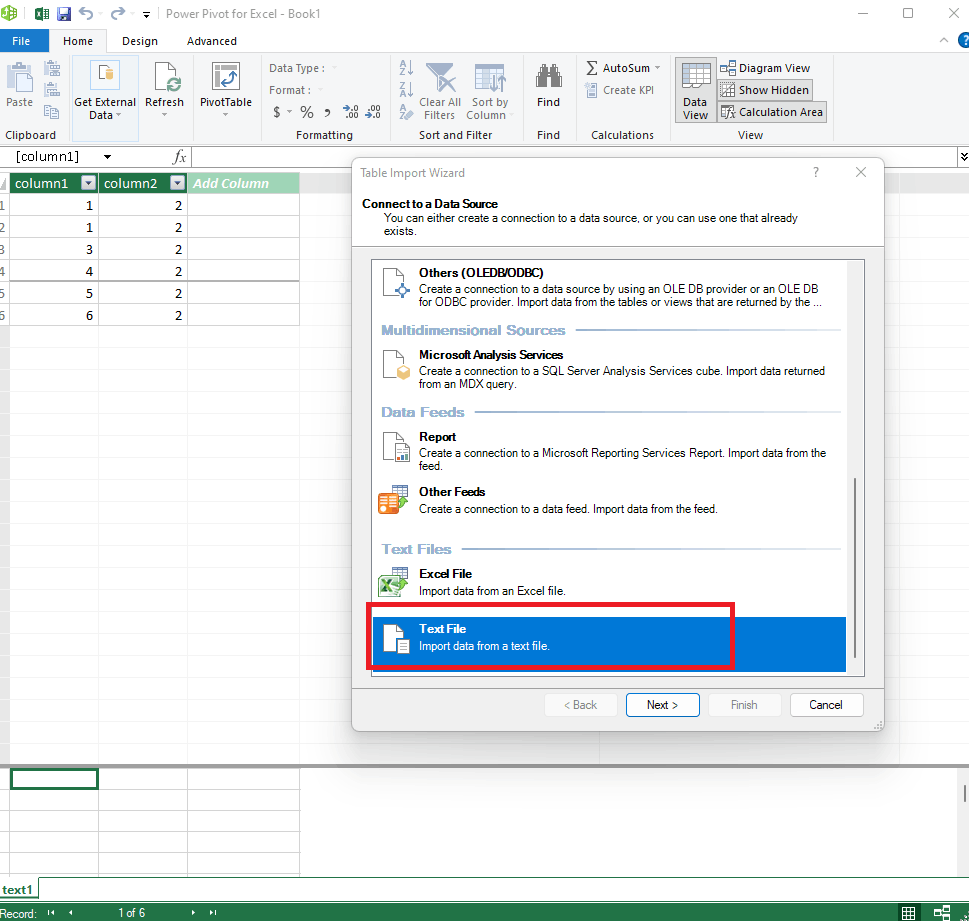Open the column name box dropdown
Viewport: 969px width, 921px height.
(x=108, y=157)
